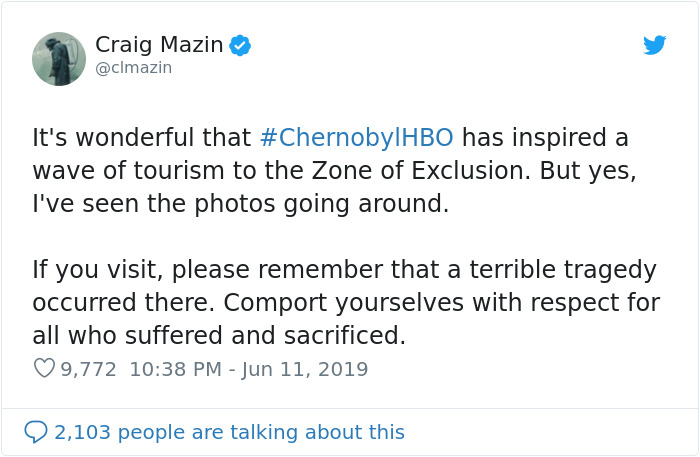Click the speech bubble reply icon

click(35, 432)
